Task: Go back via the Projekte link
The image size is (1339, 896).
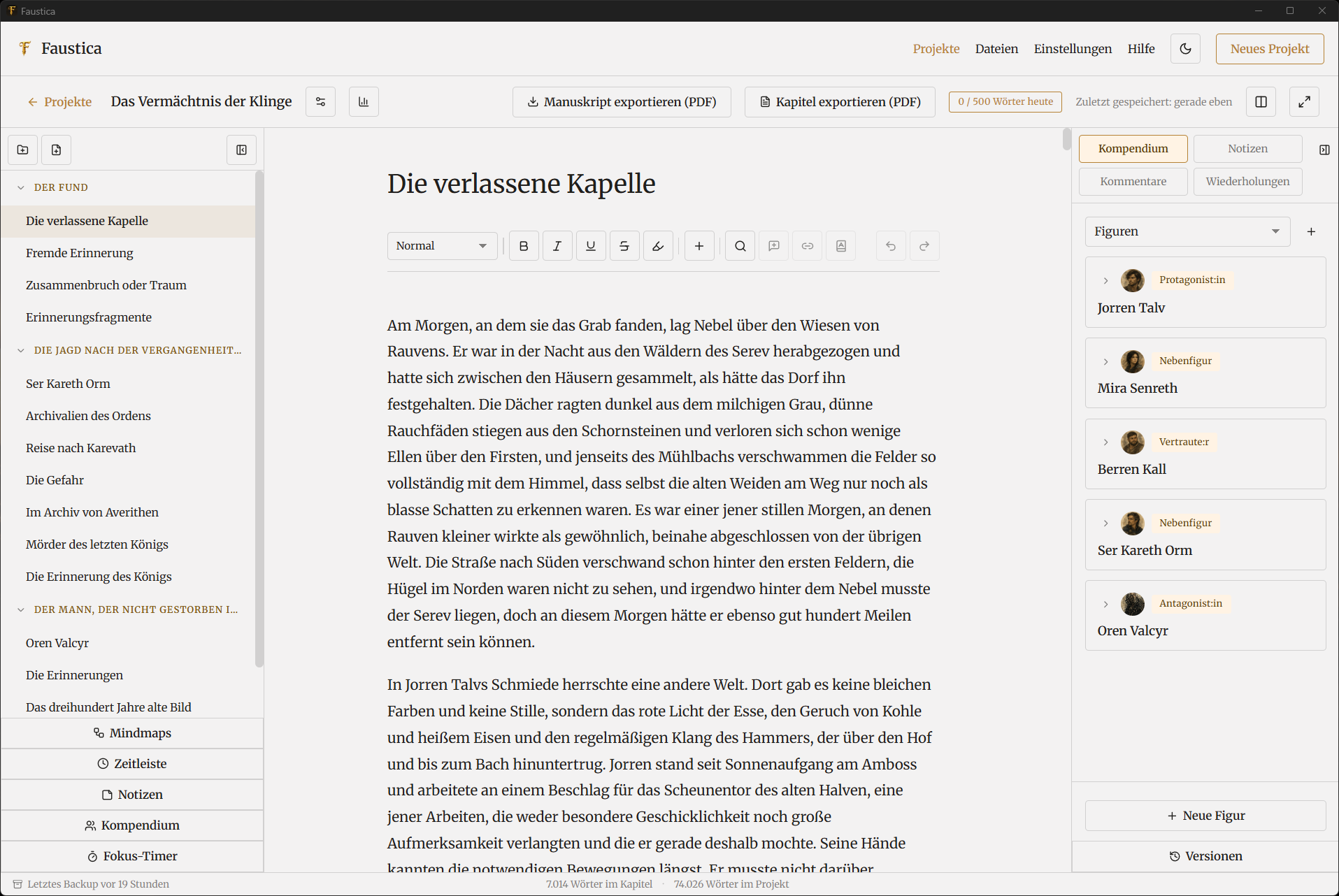Action: (59, 102)
